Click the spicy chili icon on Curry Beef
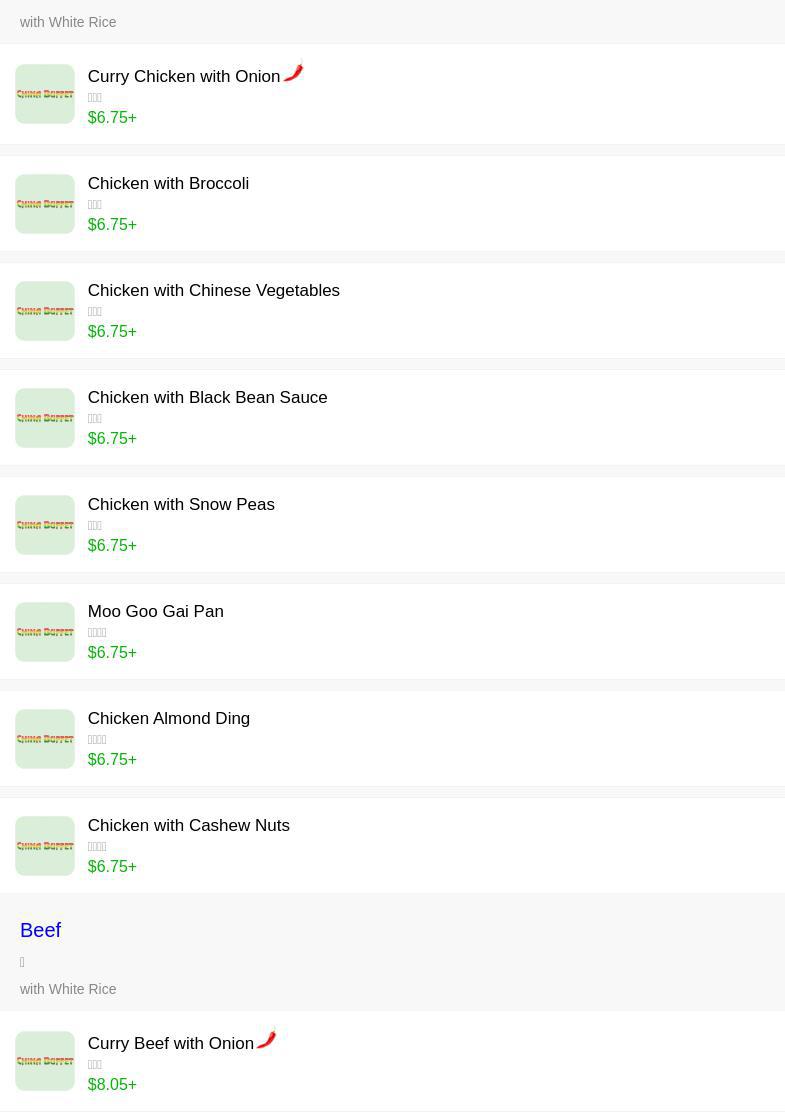The width and height of the screenshot is (785, 1112). point(266,1039)
